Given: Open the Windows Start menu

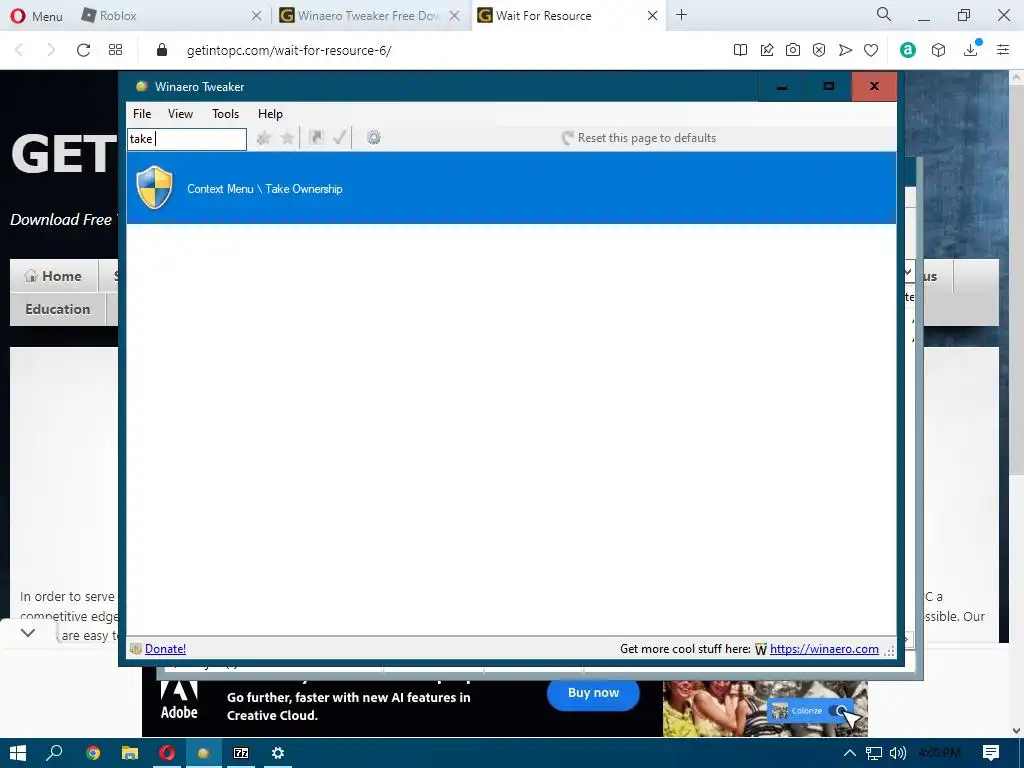Looking at the screenshot, I should pos(18,753).
